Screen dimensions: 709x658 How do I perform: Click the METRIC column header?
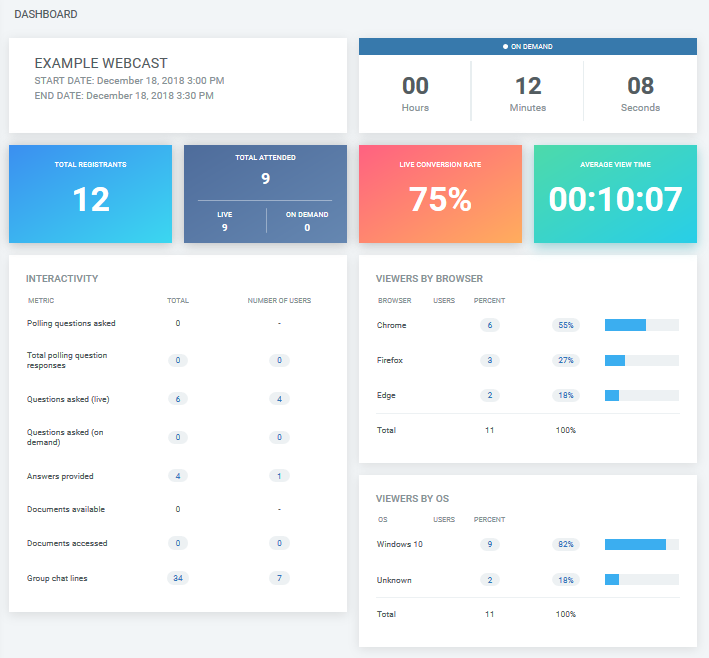41,300
